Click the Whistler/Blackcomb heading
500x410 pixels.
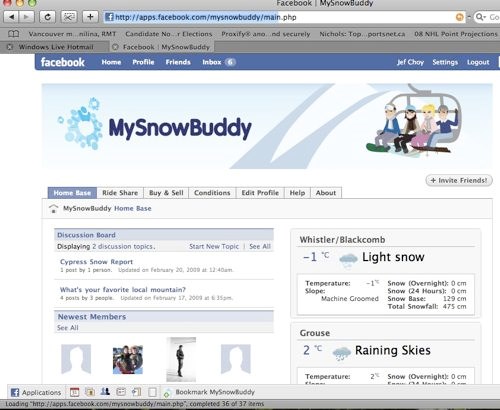coord(342,240)
